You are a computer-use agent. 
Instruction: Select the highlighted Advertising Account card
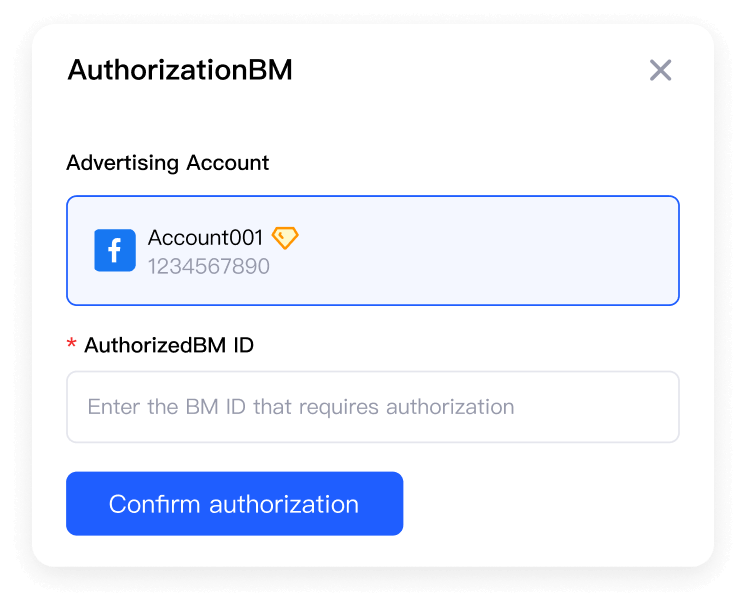(373, 250)
